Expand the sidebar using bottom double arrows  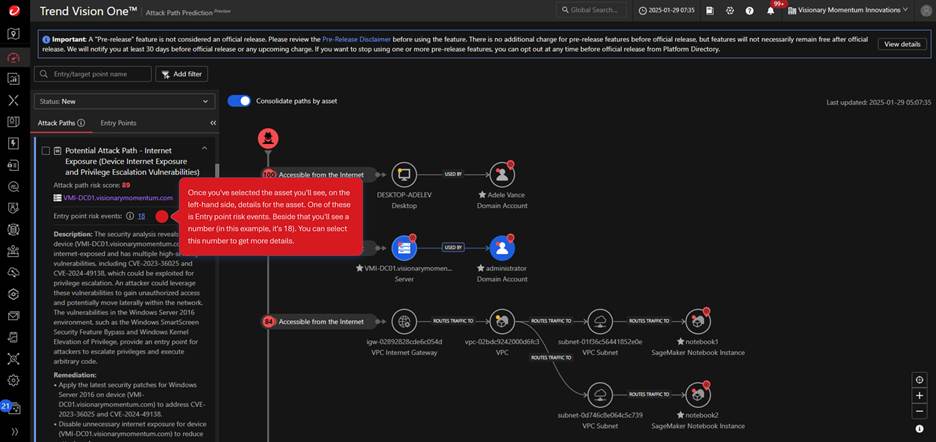[x=14, y=431]
